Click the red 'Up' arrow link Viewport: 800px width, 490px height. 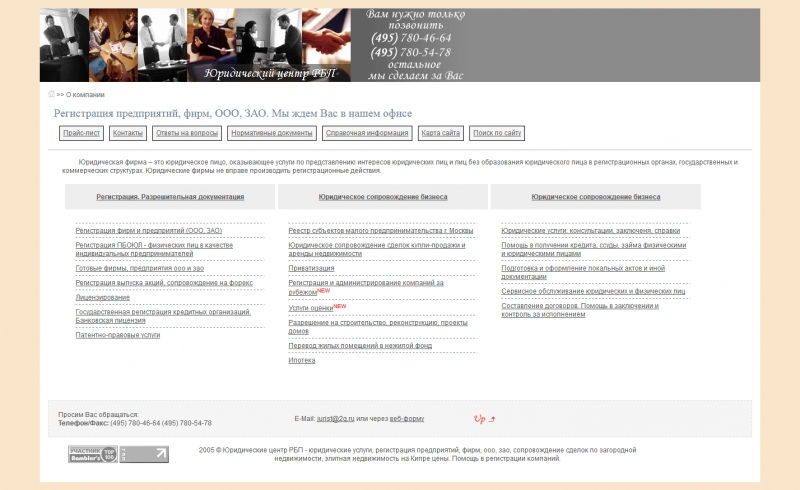point(484,419)
